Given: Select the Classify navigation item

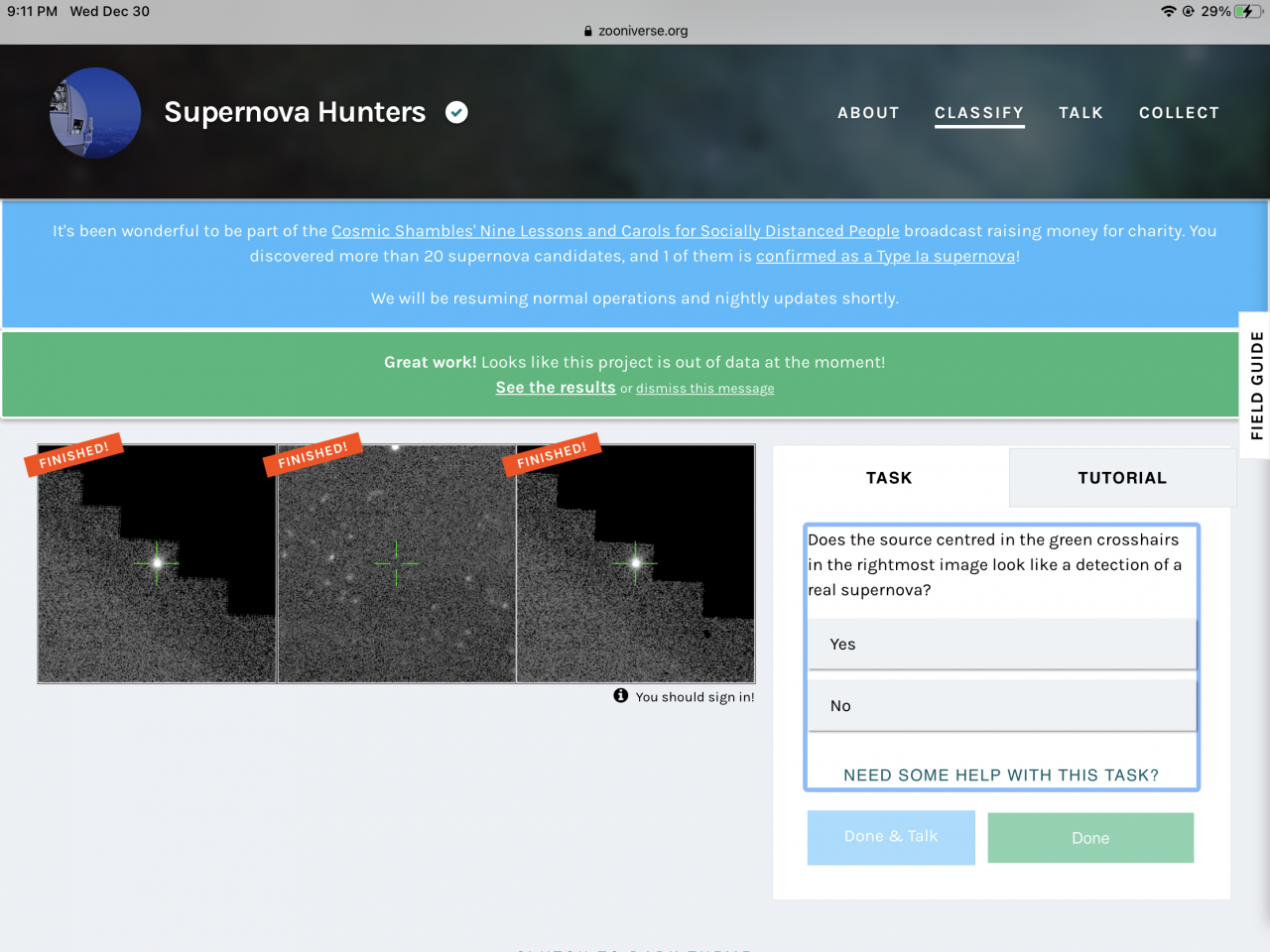Looking at the screenshot, I should [979, 113].
